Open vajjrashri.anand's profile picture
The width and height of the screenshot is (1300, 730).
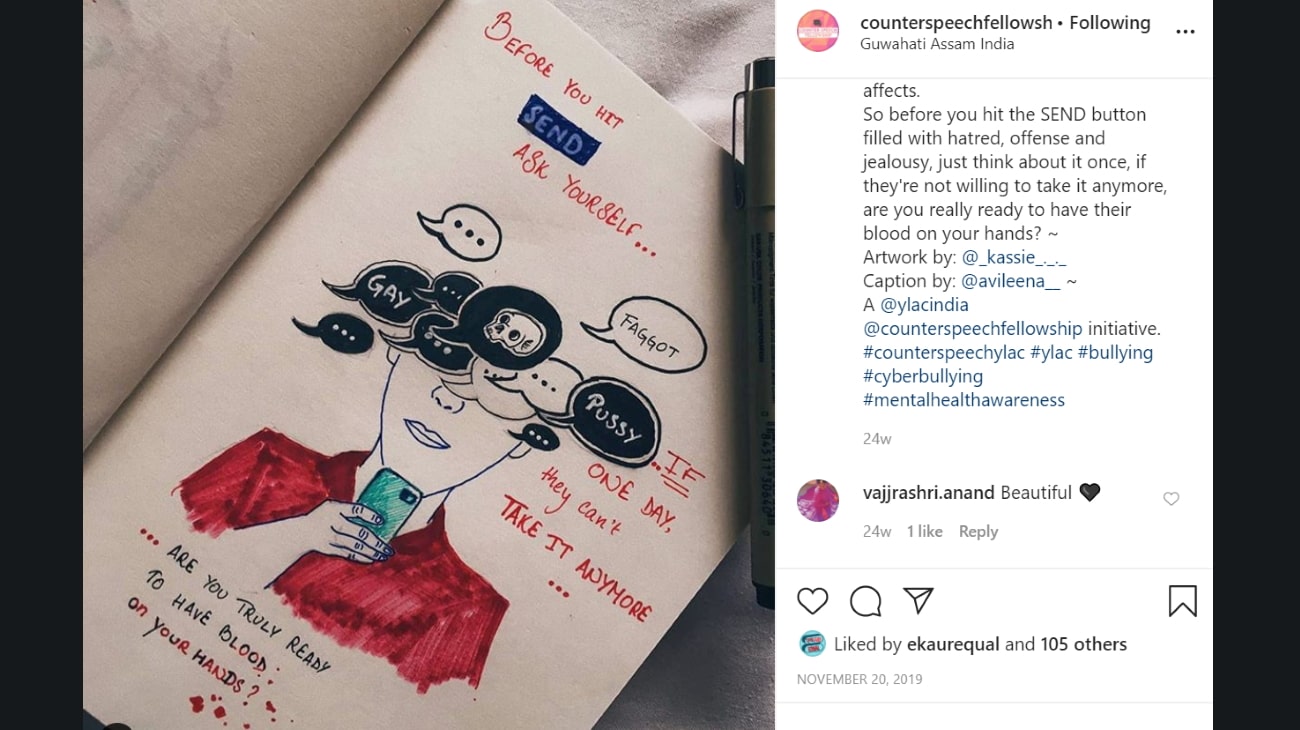[818, 500]
